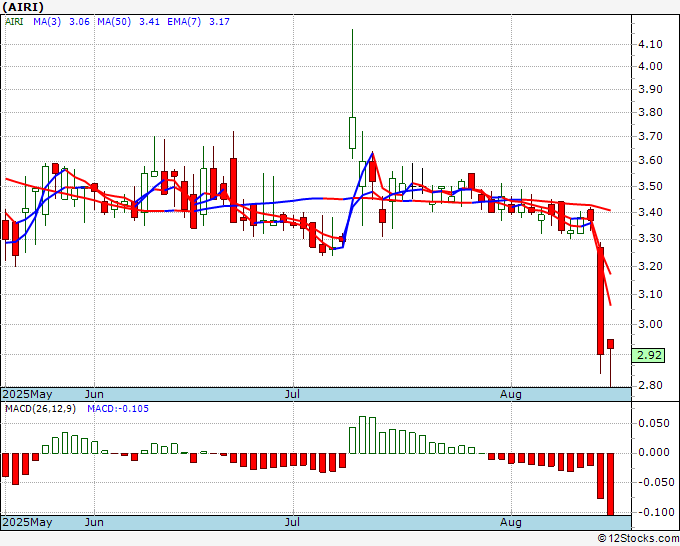The height and width of the screenshot is (546, 680).
Task: Select the 3.70 price axis label
Action: coord(650,136)
